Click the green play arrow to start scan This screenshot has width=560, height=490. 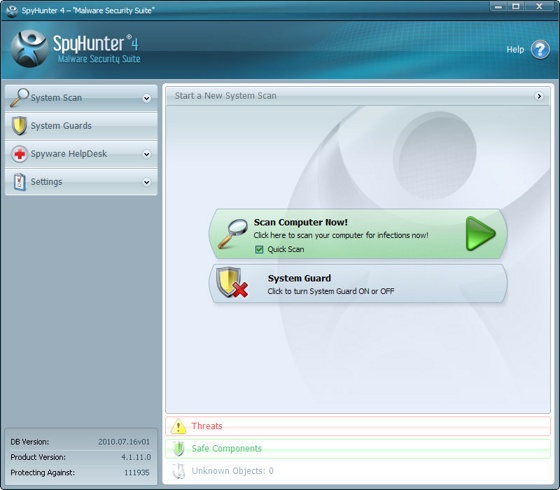pos(481,234)
